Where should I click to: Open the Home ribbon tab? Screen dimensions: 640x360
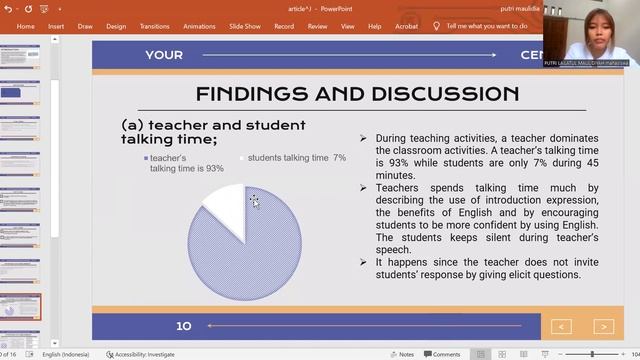click(x=25, y=26)
